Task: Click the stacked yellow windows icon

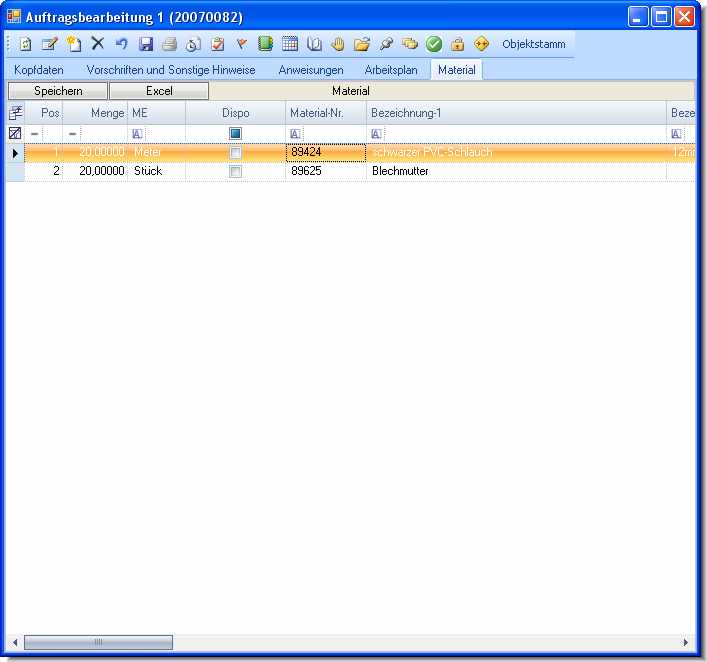Action: (410, 44)
